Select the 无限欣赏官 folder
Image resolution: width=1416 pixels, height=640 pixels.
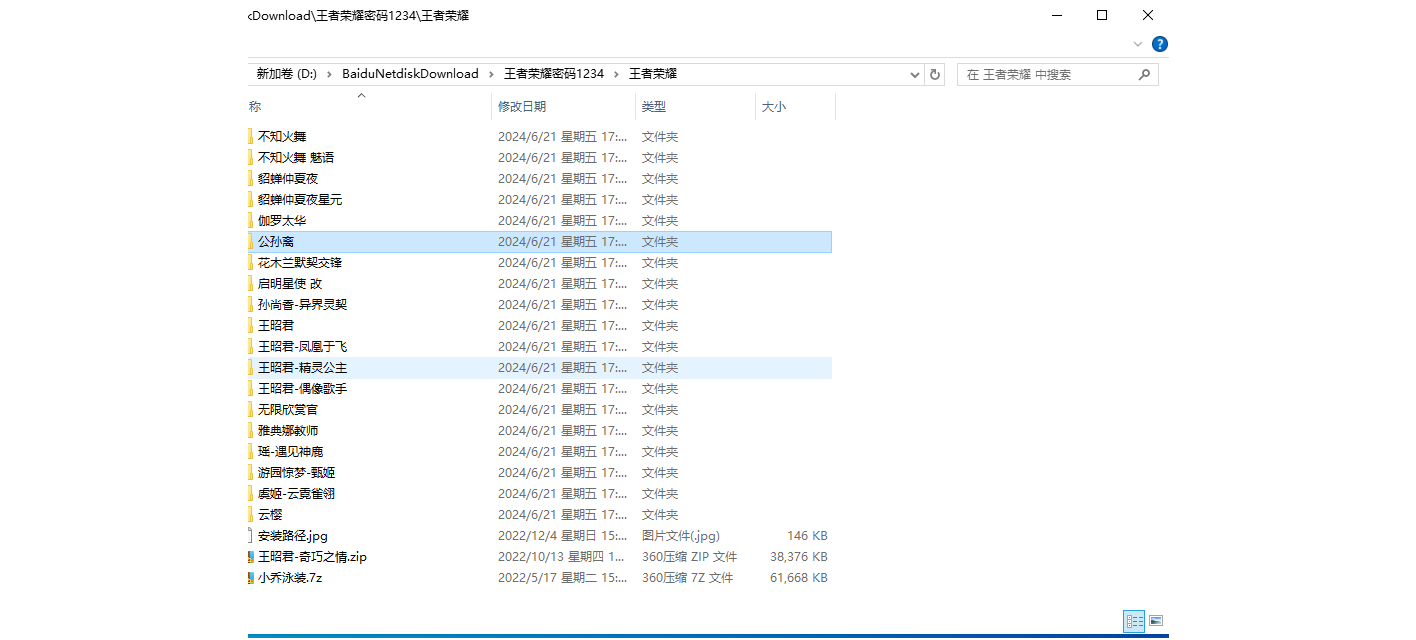[288, 409]
